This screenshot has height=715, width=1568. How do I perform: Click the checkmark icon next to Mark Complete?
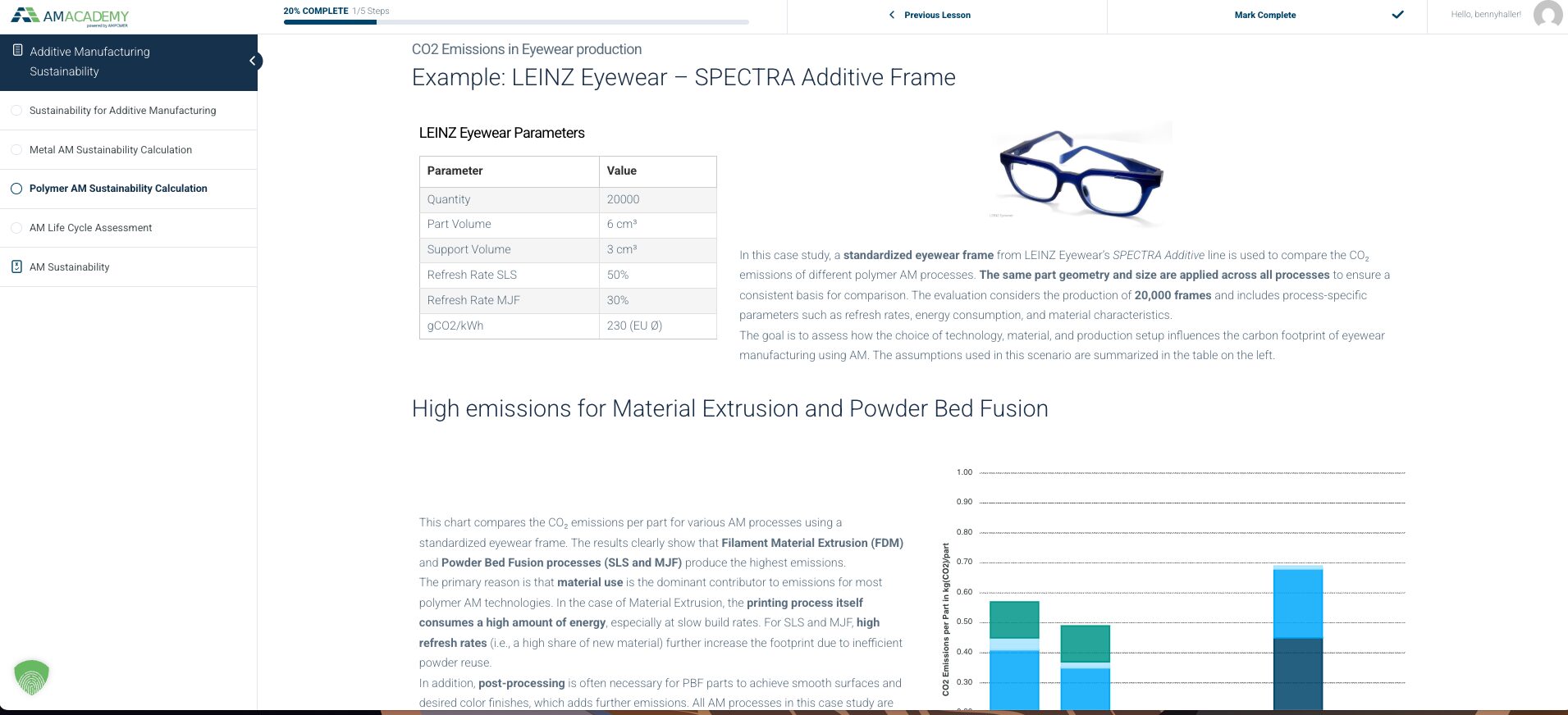(x=1397, y=15)
